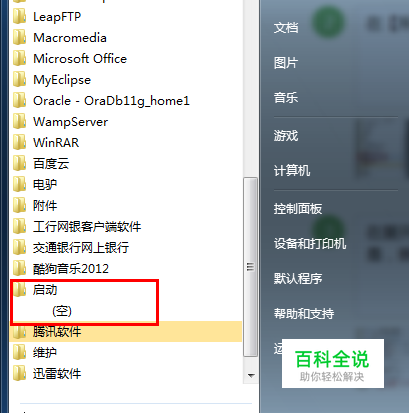The width and height of the screenshot is (409, 413).
Task: Open the 百度云 folder icon
Action: pyautogui.click(x=19, y=164)
